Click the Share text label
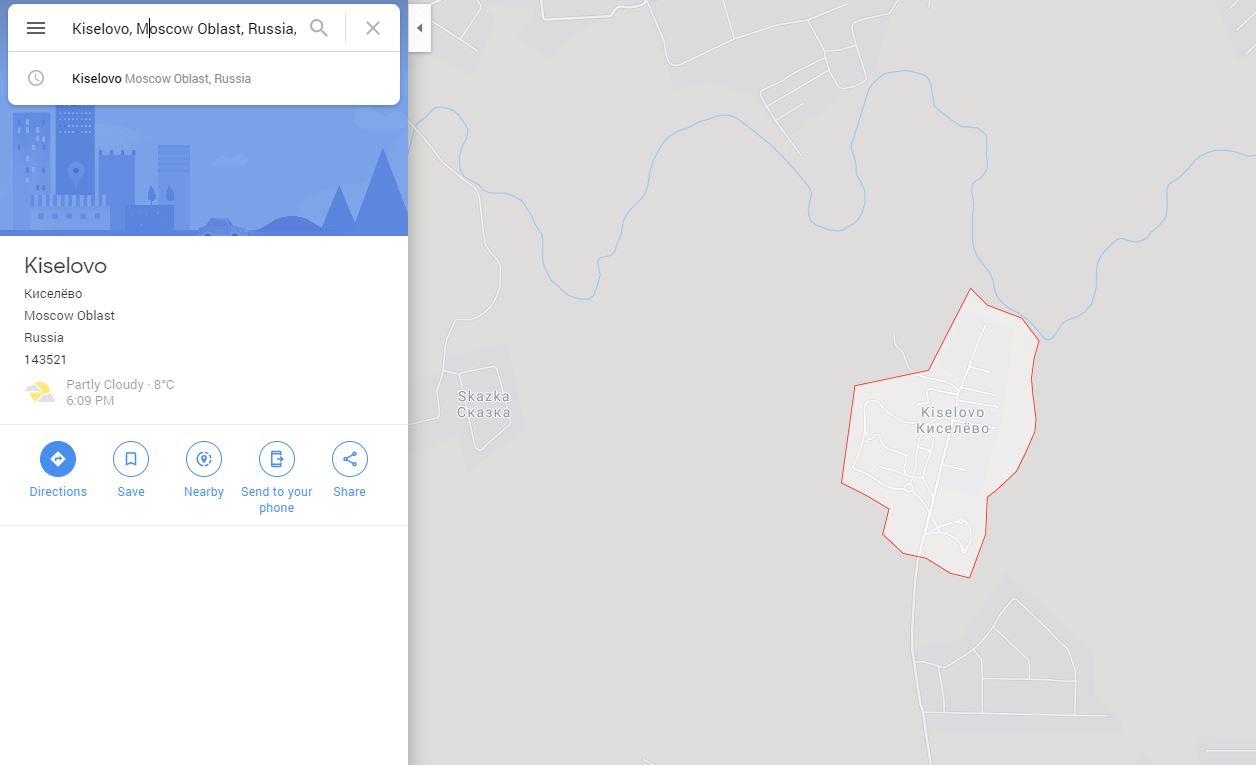 (x=350, y=492)
